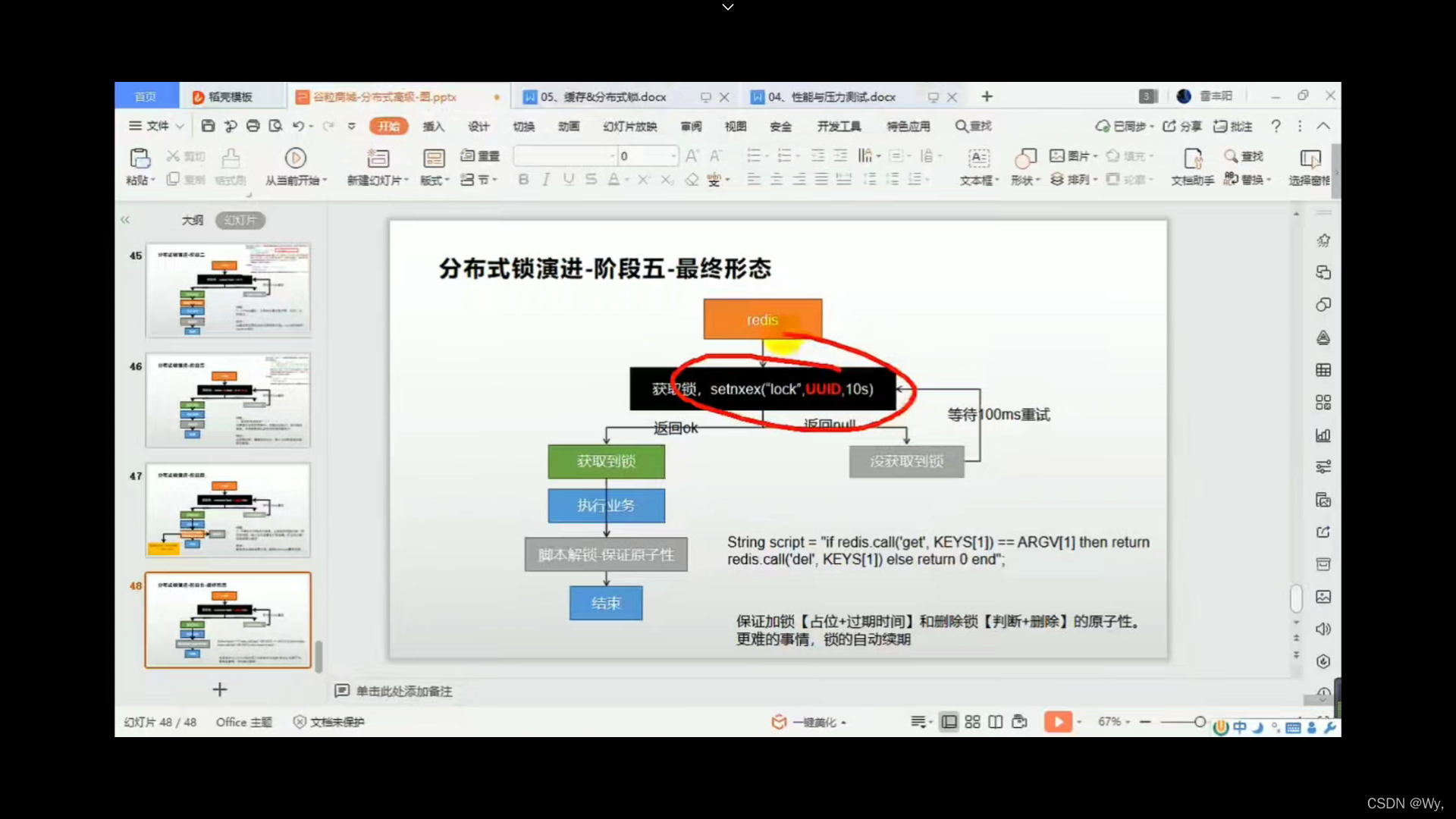Click the Share (分享) button
The width and height of the screenshot is (1456, 819).
1182,126
